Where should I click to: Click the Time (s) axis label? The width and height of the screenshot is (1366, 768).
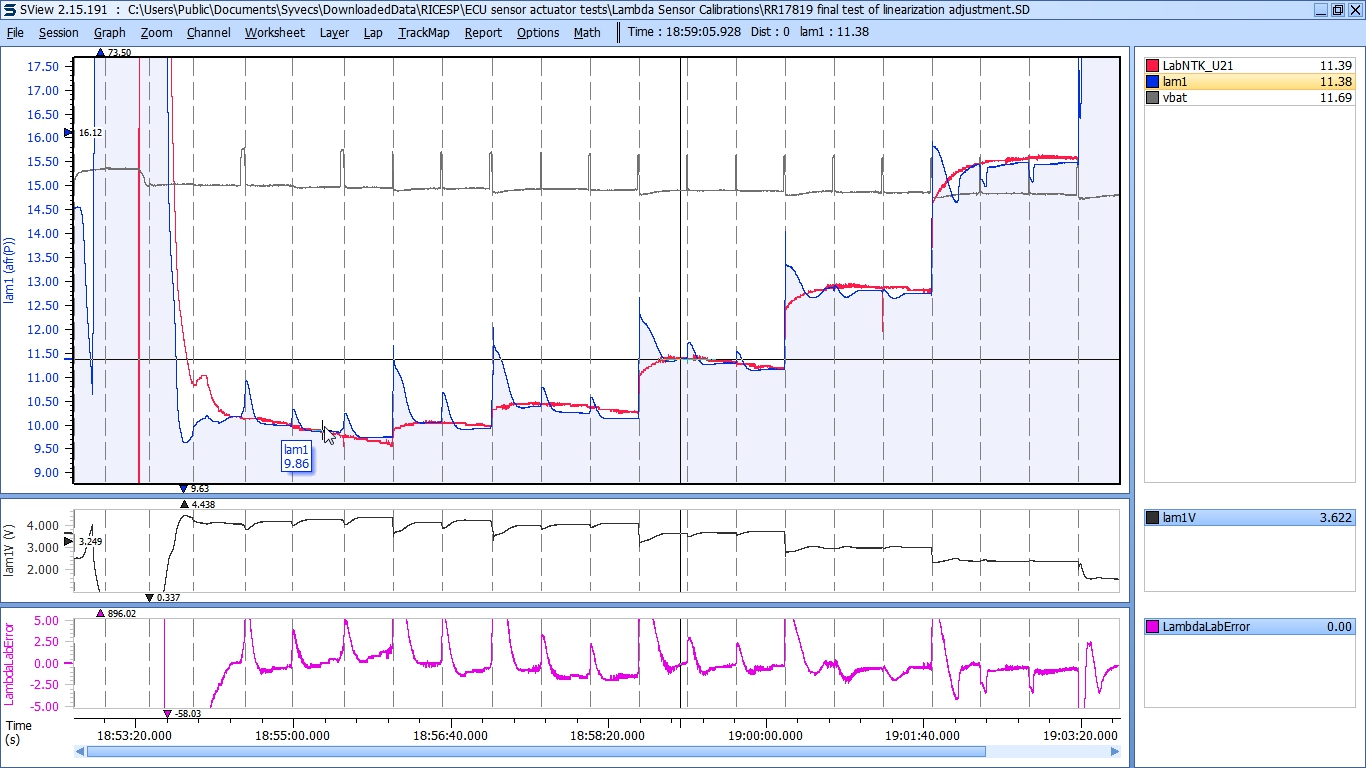[19, 732]
